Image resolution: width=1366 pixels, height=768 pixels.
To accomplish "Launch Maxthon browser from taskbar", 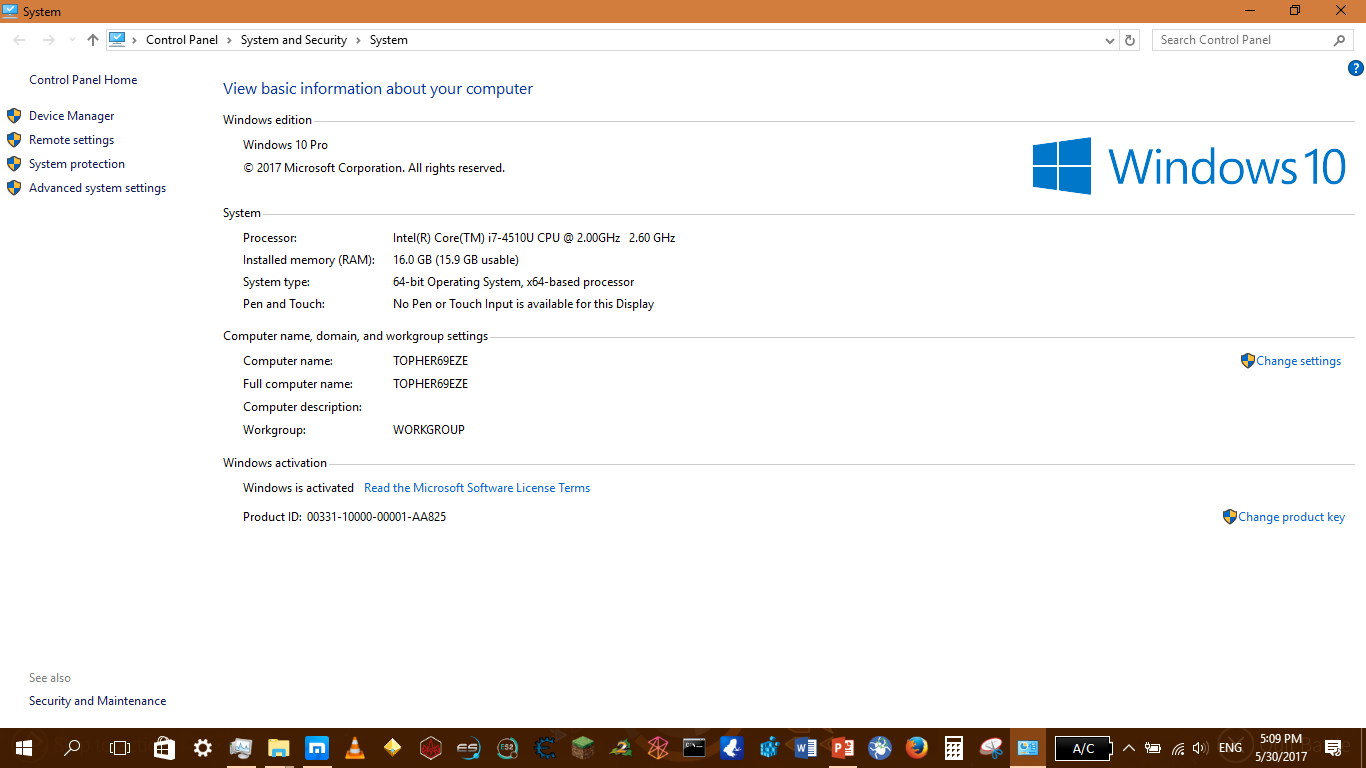I will [316, 748].
